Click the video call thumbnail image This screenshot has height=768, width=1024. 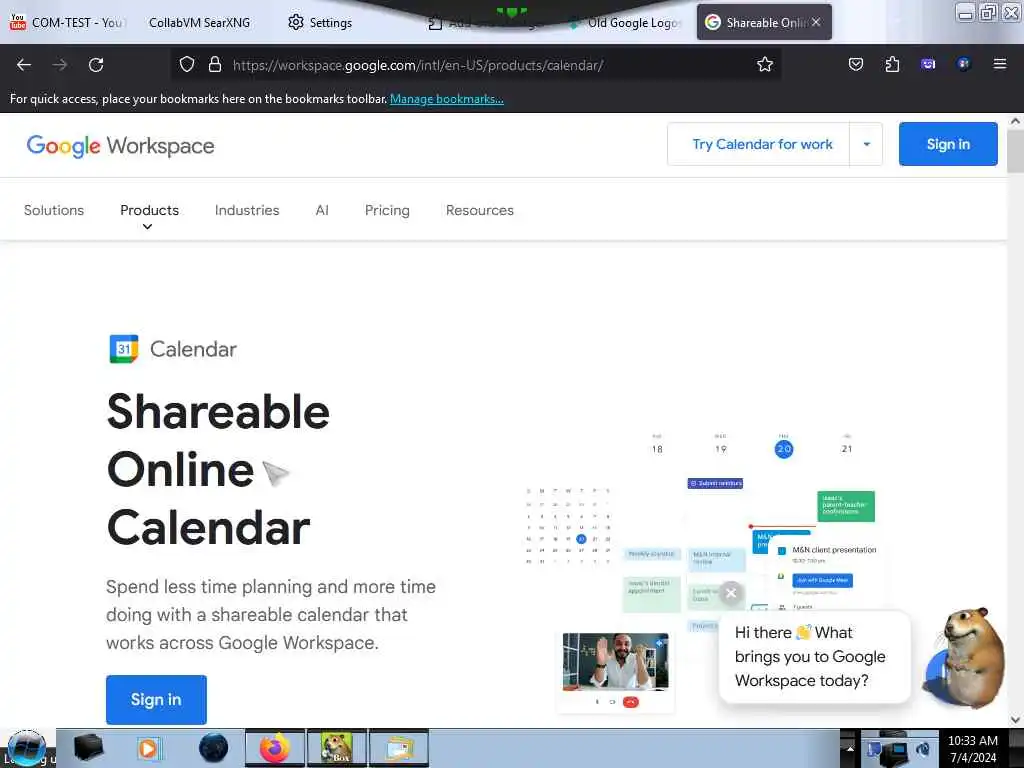[615, 662]
